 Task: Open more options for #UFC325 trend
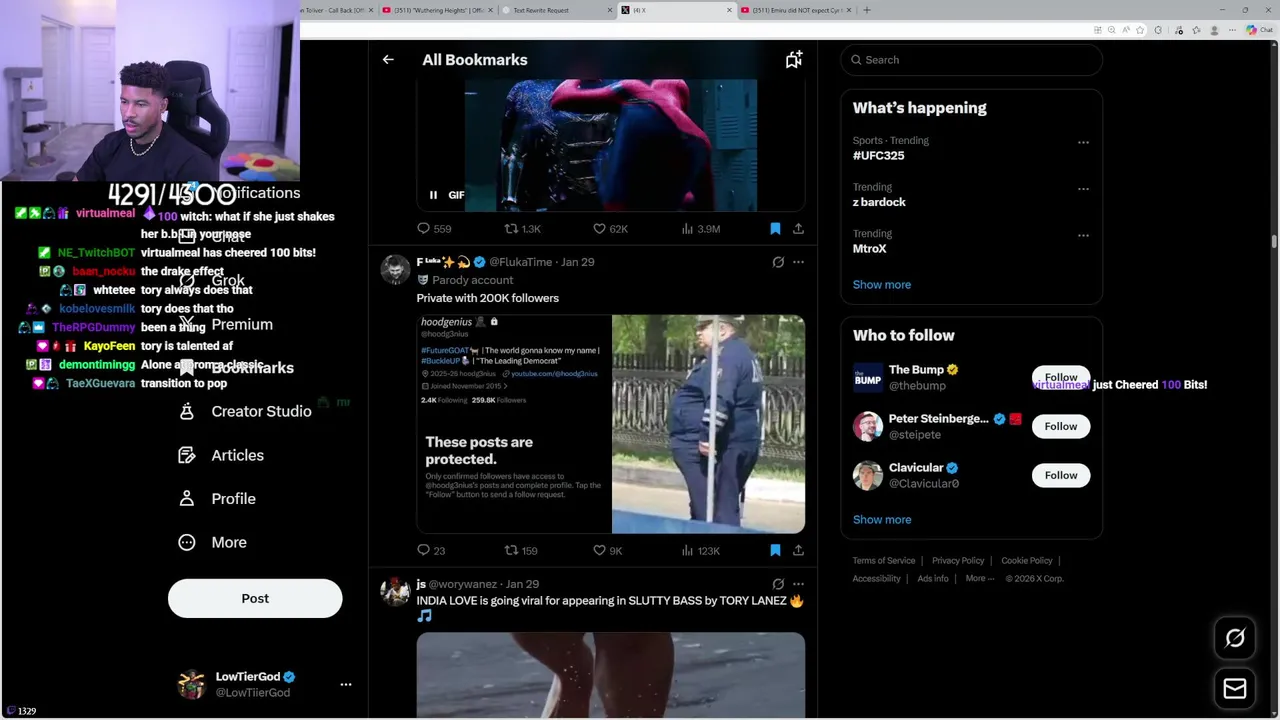1083,142
